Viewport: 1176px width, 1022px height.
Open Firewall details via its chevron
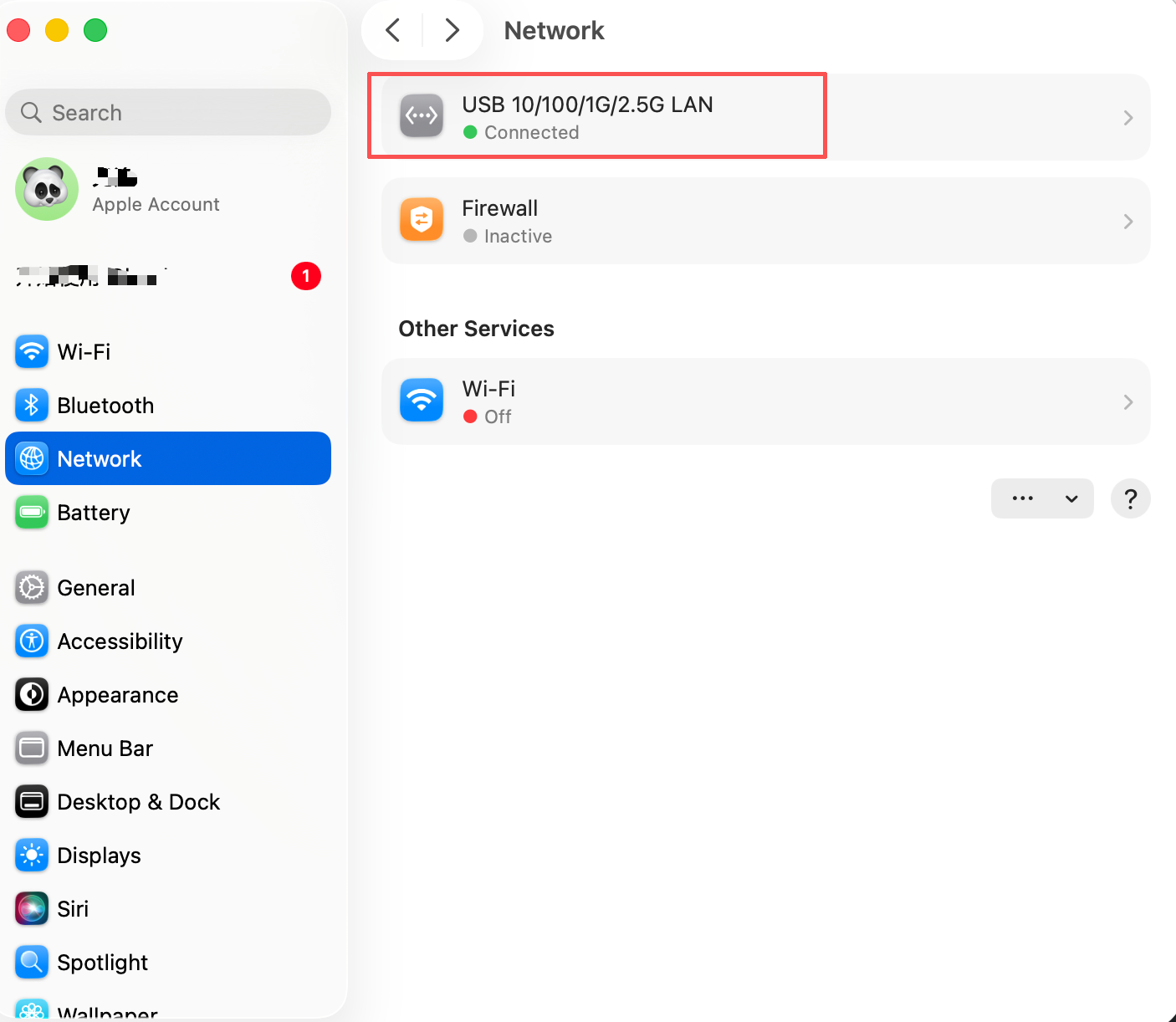click(x=1128, y=222)
